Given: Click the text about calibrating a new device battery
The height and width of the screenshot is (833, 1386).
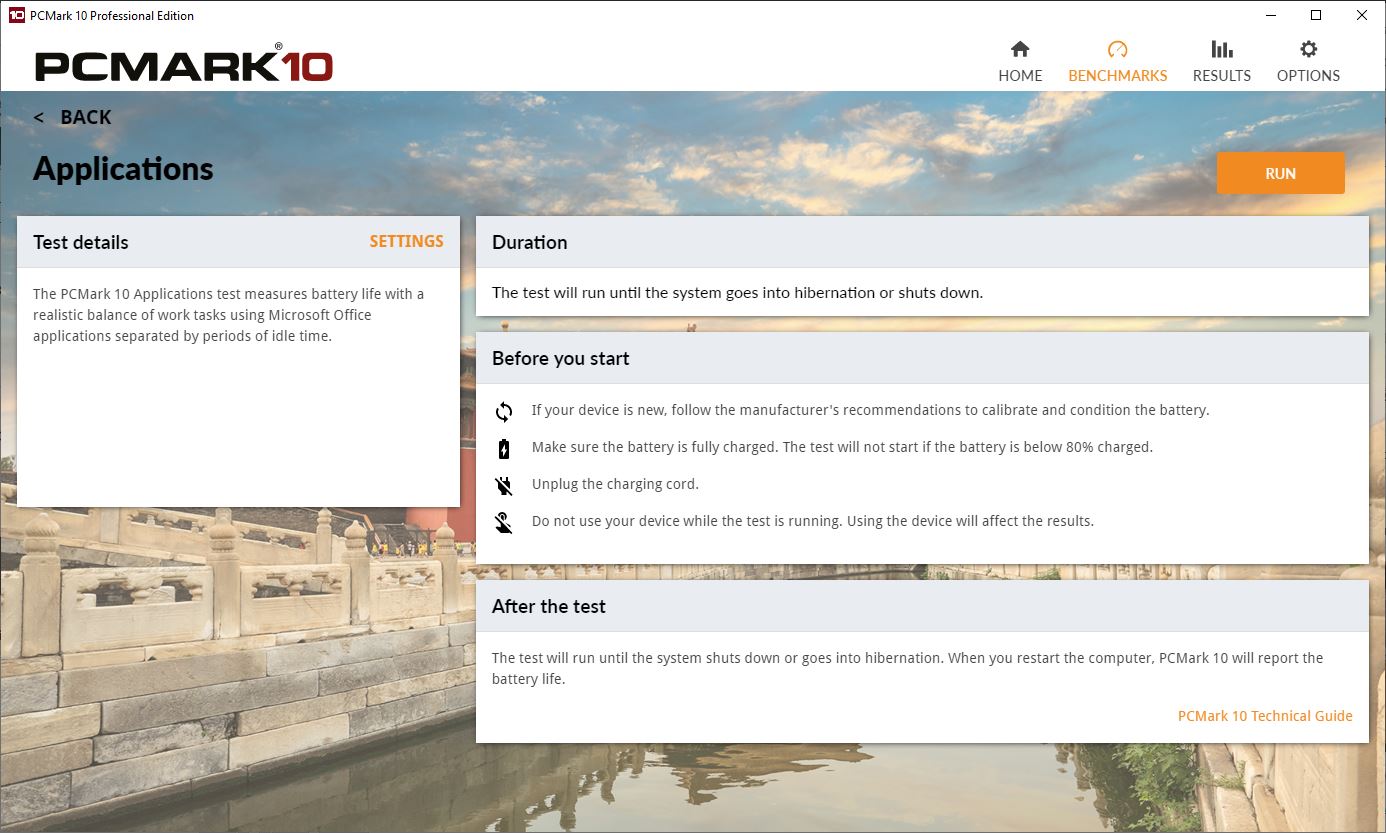Looking at the screenshot, I should click(x=870, y=410).
